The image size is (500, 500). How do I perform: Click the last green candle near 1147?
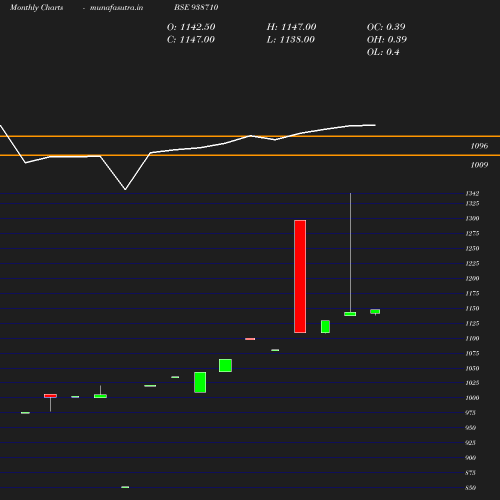tap(375, 311)
